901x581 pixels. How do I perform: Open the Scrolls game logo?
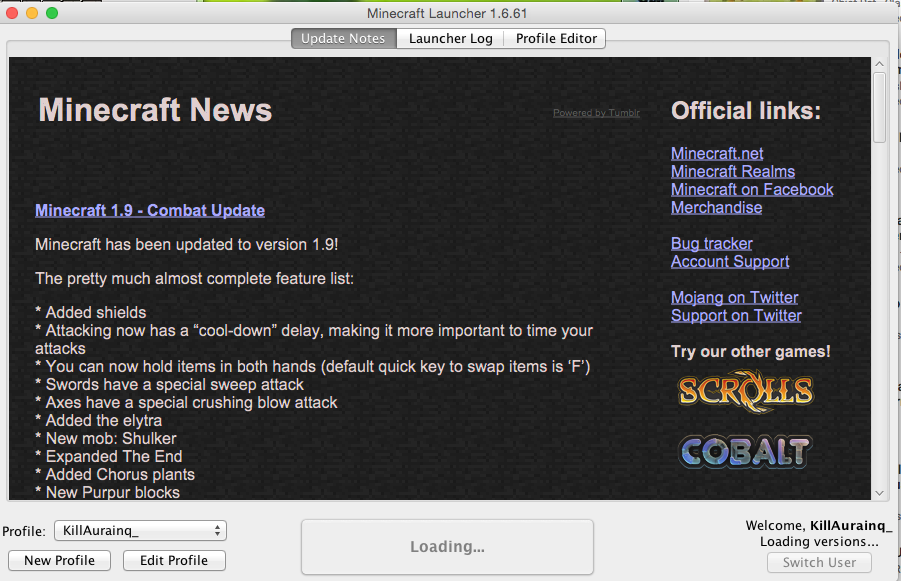(x=746, y=392)
